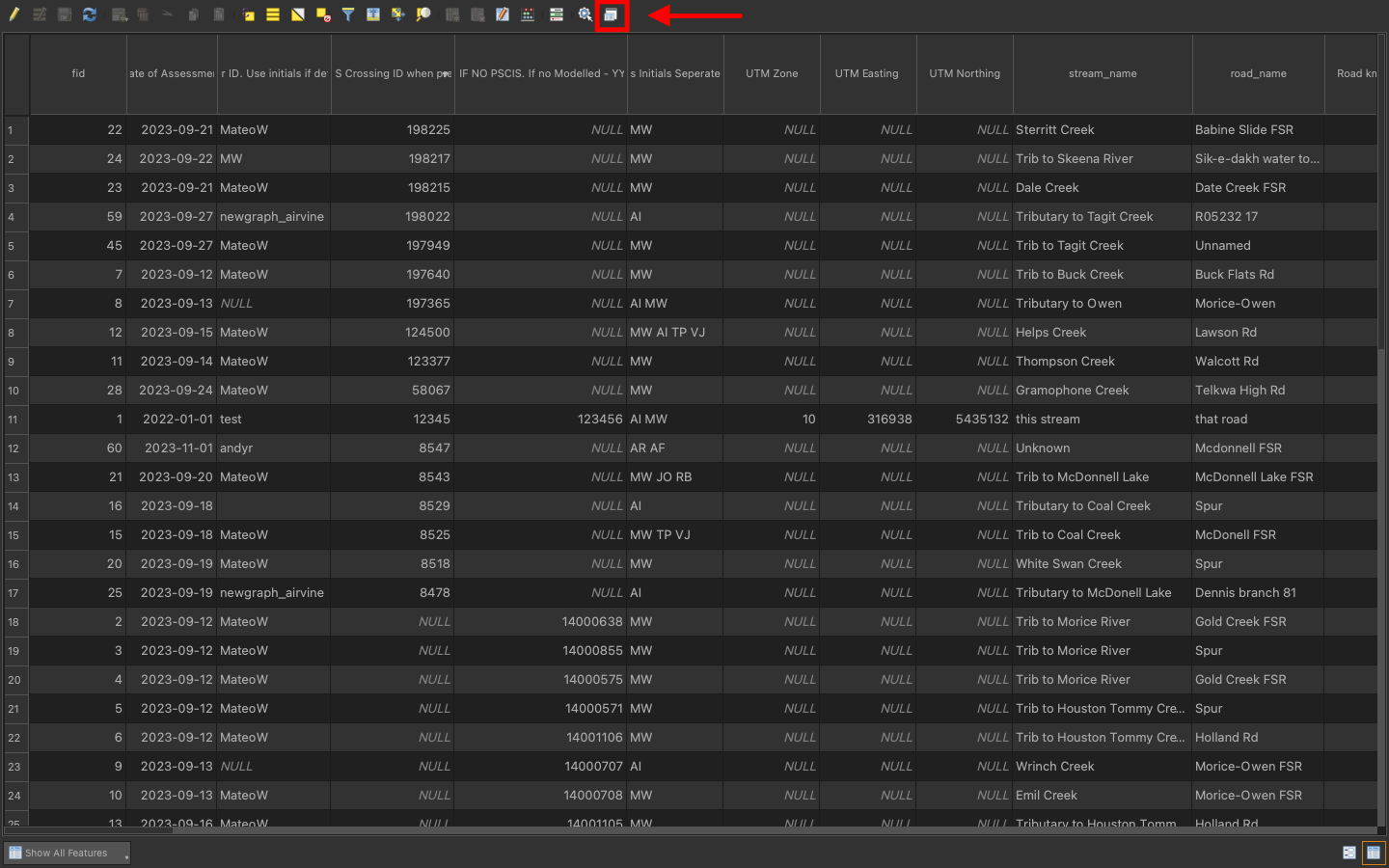The image size is (1389, 868).
Task: Click the delete selected features icon
Action: point(143,14)
